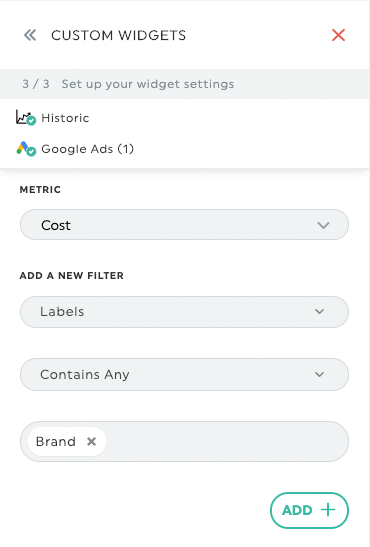Click the chevron arrow beside Labels
Image resolution: width=370 pixels, height=547 pixels.
pos(319,312)
